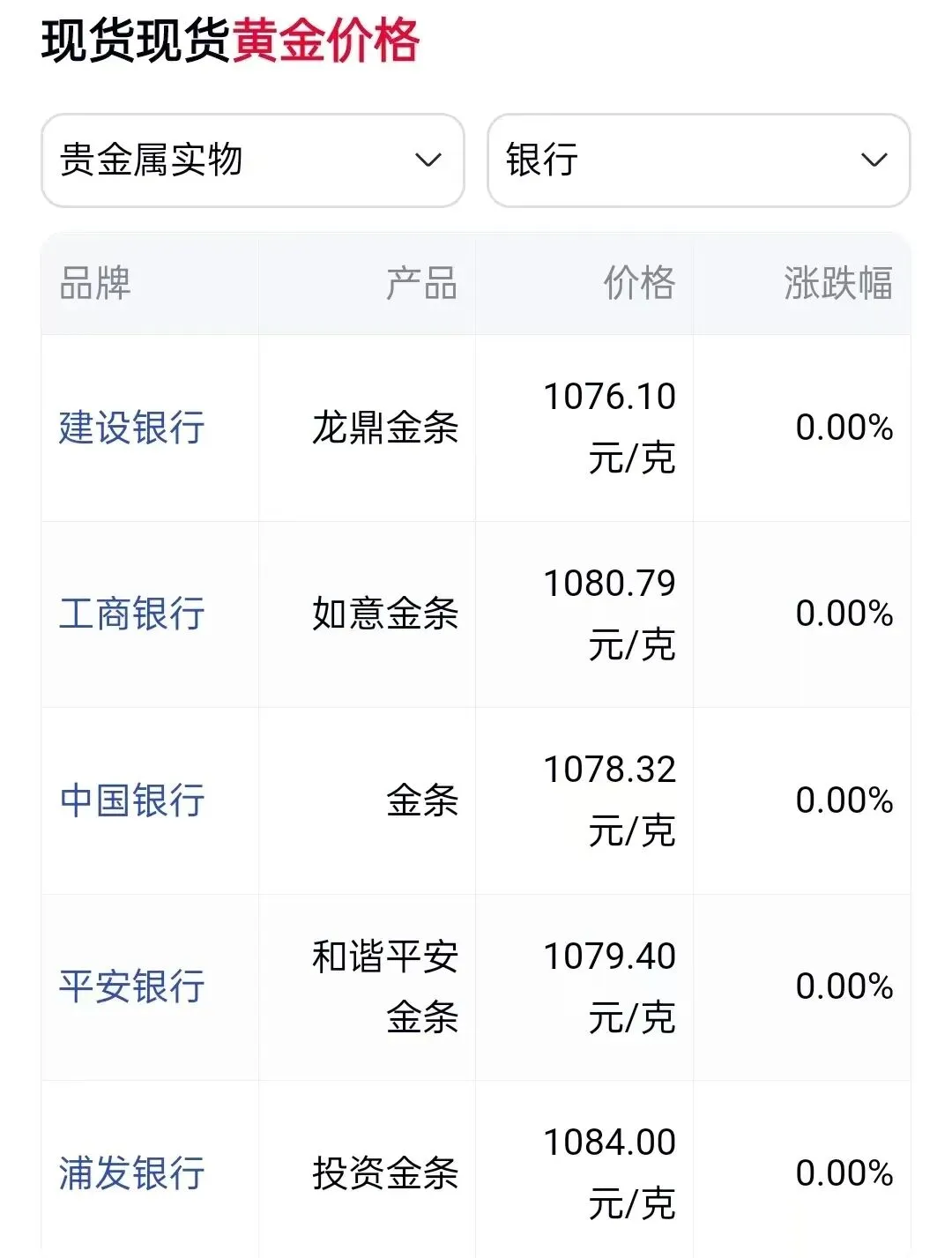
Task: Click chevron arrow in 贵金属实物 box
Action: (x=428, y=160)
